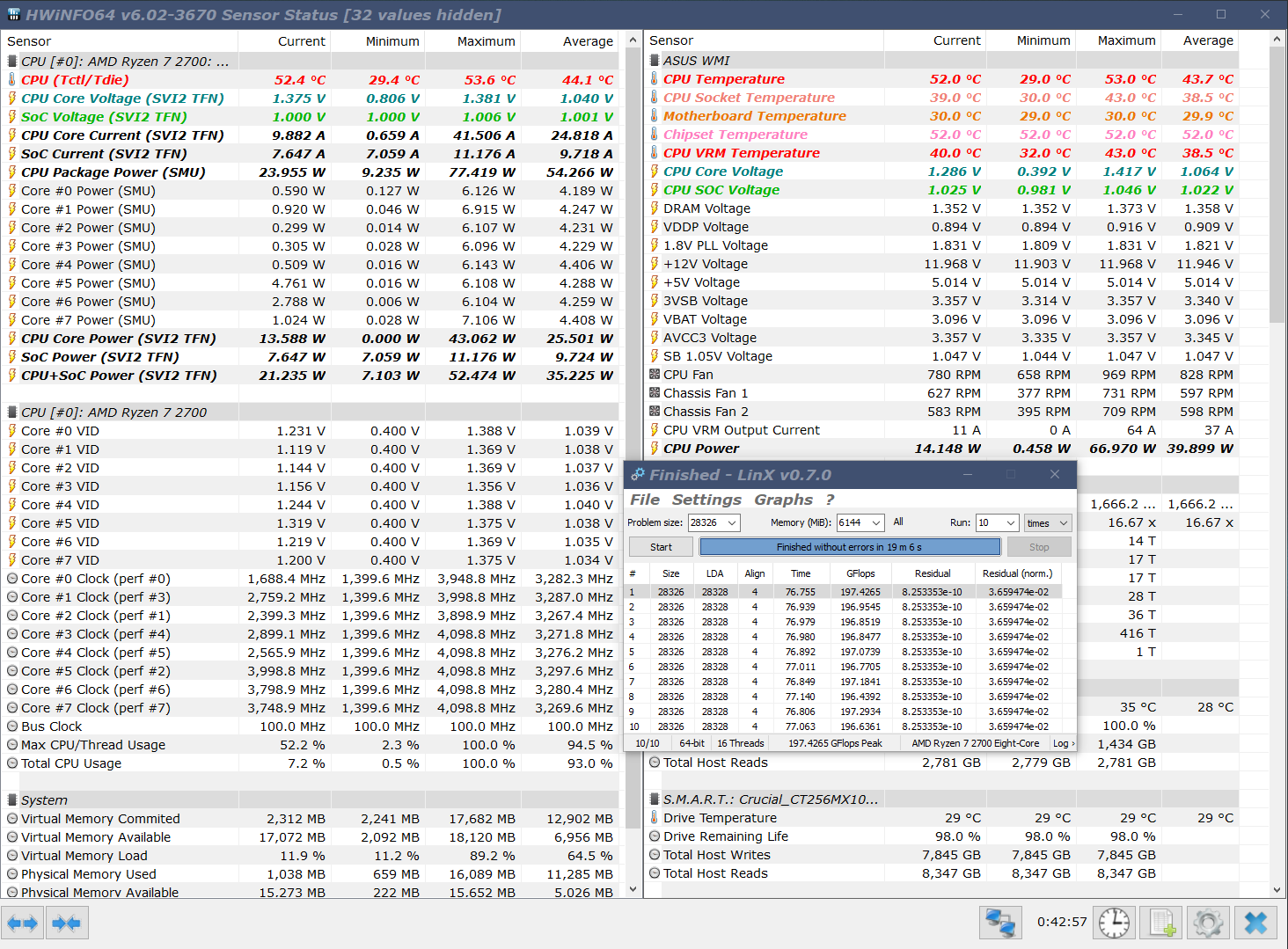This screenshot has width=1288, height=949.
Task: Click the Start button in LinX
Action: 661,547
